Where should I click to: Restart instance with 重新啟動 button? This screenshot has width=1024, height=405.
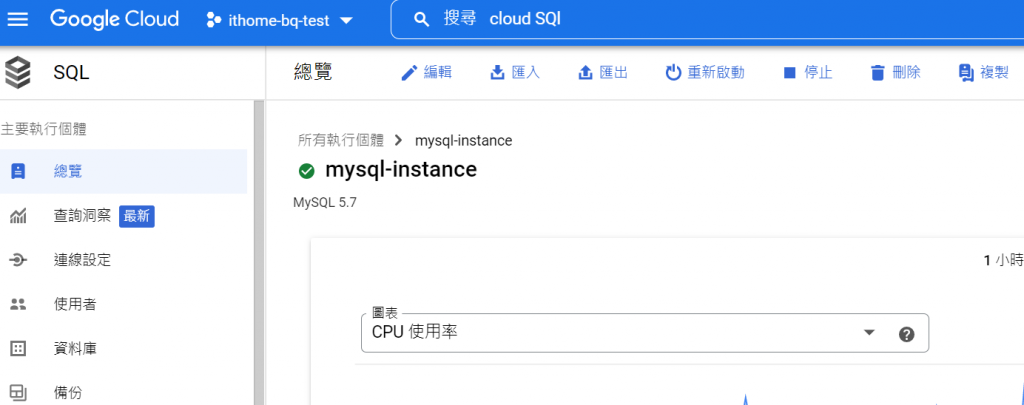click(704, 73)
